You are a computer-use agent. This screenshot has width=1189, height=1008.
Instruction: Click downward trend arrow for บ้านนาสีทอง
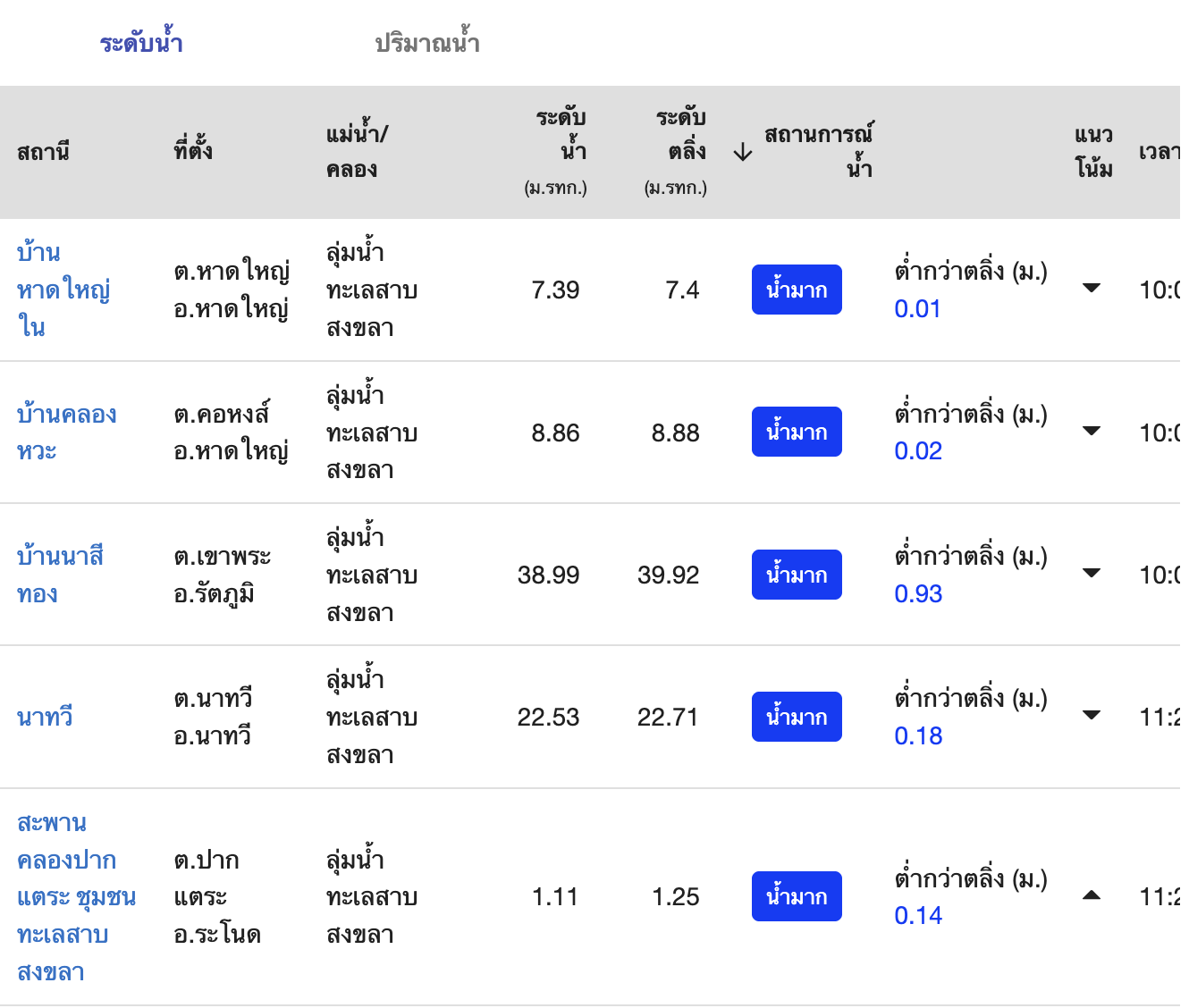1091,574
